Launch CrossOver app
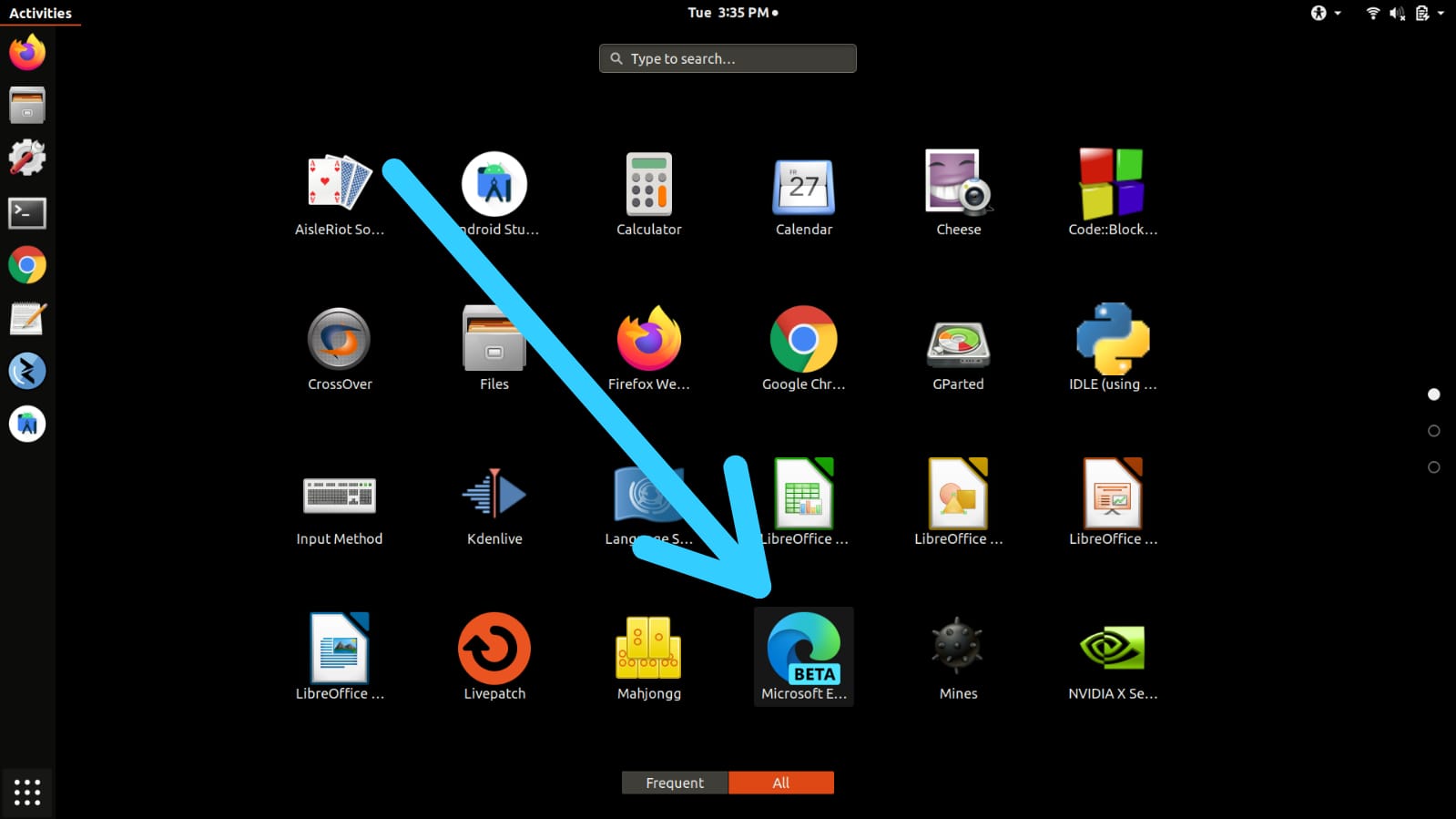1456x819 pixels. tap(340, 347)
